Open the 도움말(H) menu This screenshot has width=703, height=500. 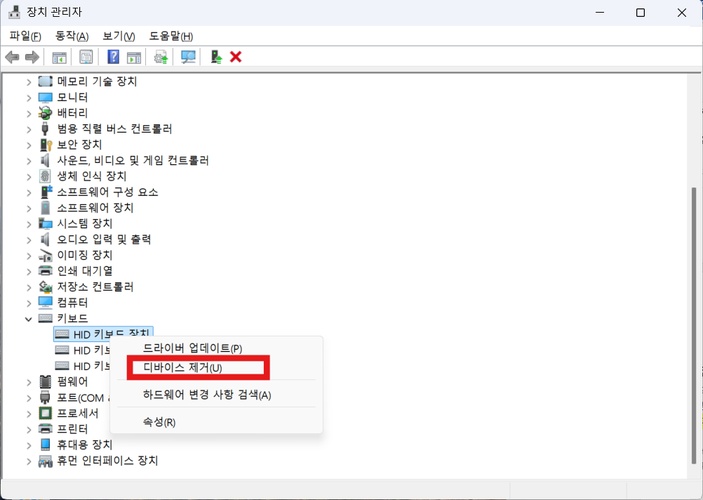click(x=171, y=36)
